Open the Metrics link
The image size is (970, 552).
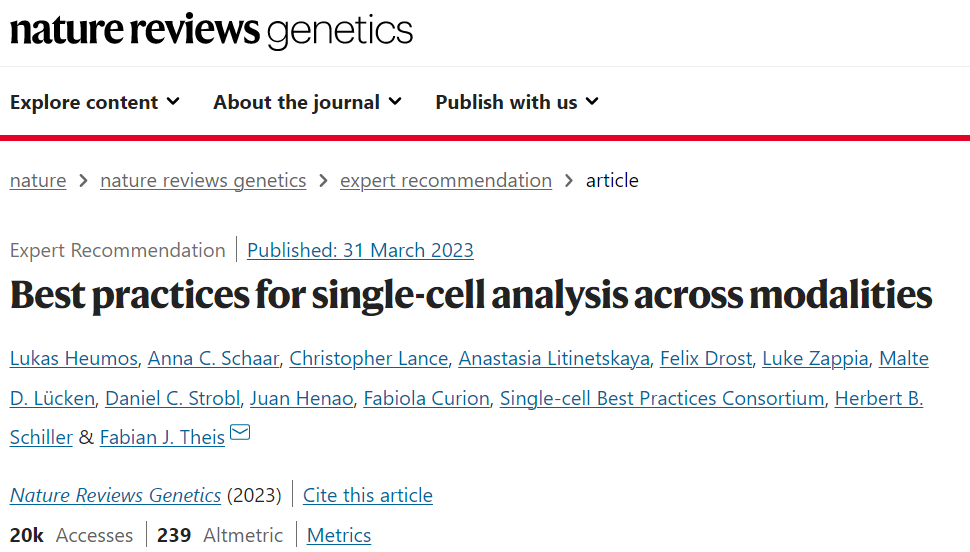(x=339, y=535)
